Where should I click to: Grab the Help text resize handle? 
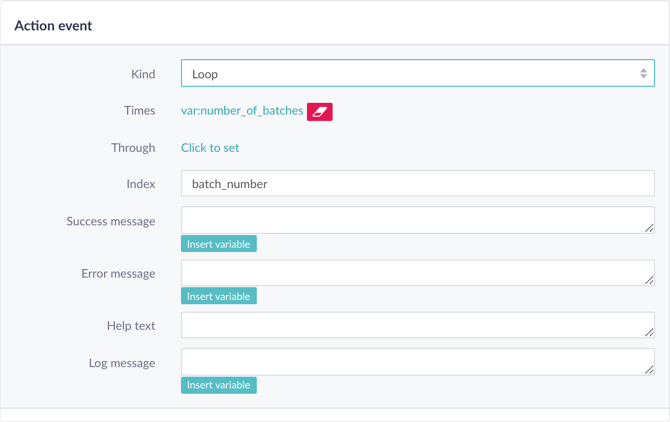(x=649, y=333)
